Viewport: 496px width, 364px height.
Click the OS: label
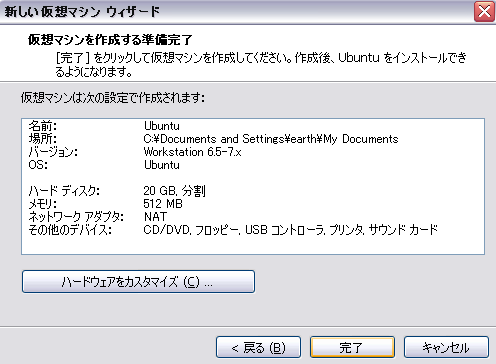tap(38, 165)
